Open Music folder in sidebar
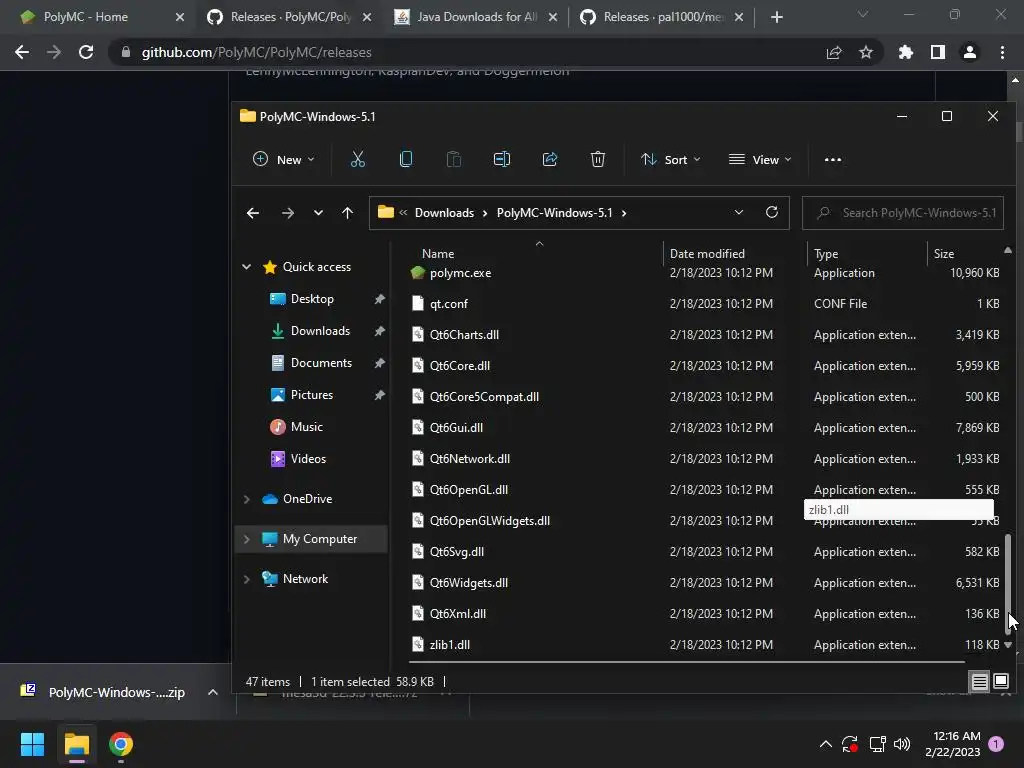Screen dimensions: 1024x768 tap(306, 427)
